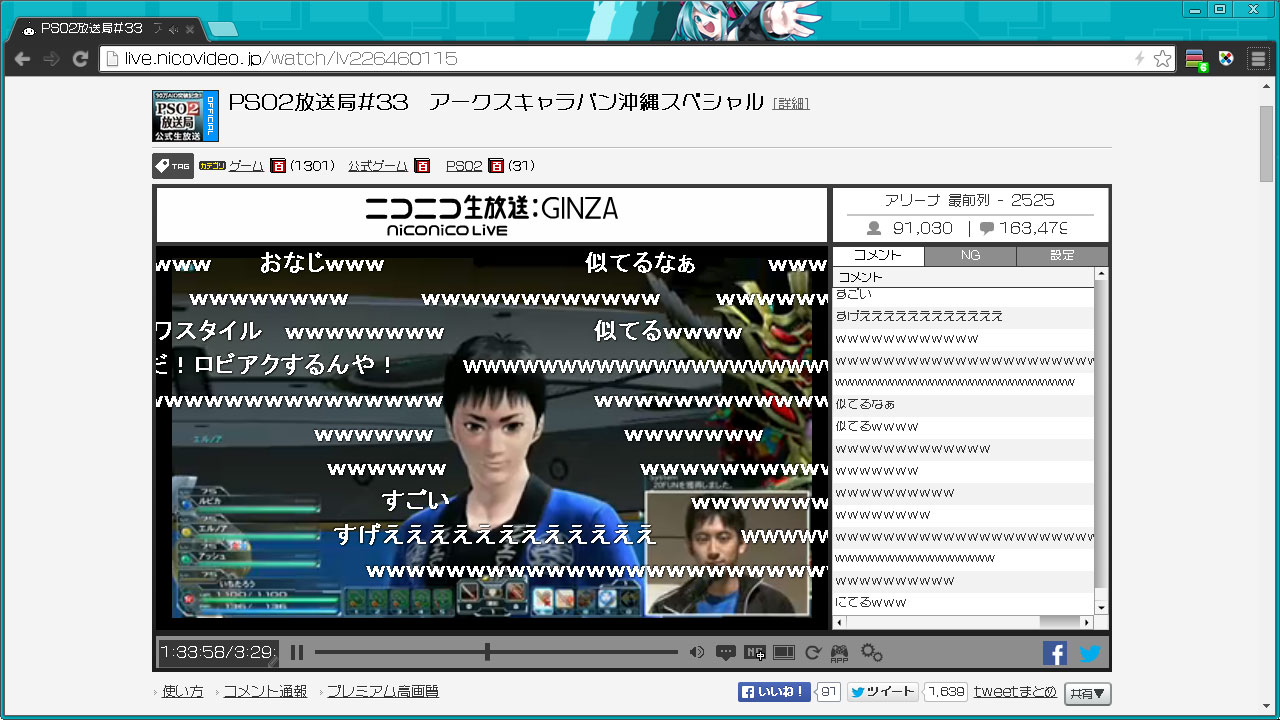Click the tweet count 1,639
Screen dimensions: 1280x720
click(x=945, y=692)
